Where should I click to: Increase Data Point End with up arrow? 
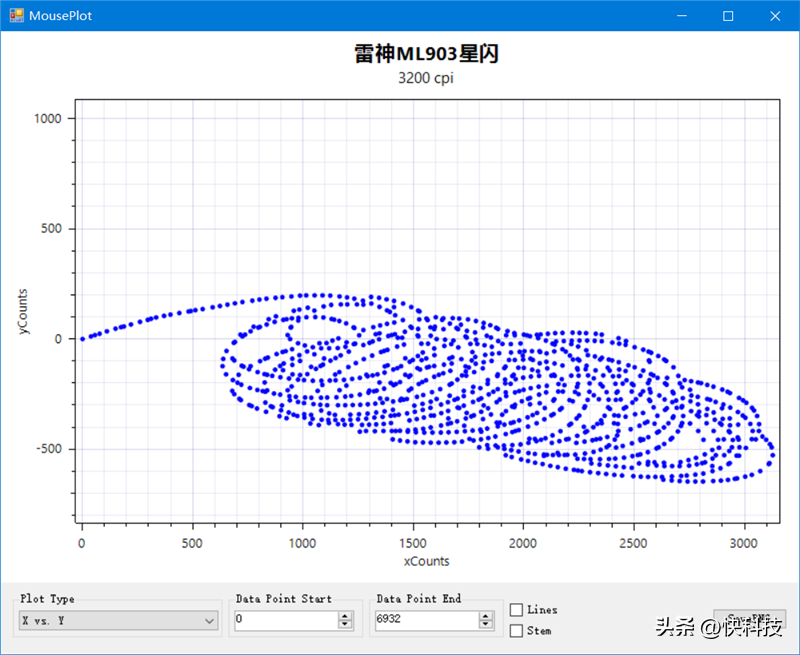pos(486,616)
